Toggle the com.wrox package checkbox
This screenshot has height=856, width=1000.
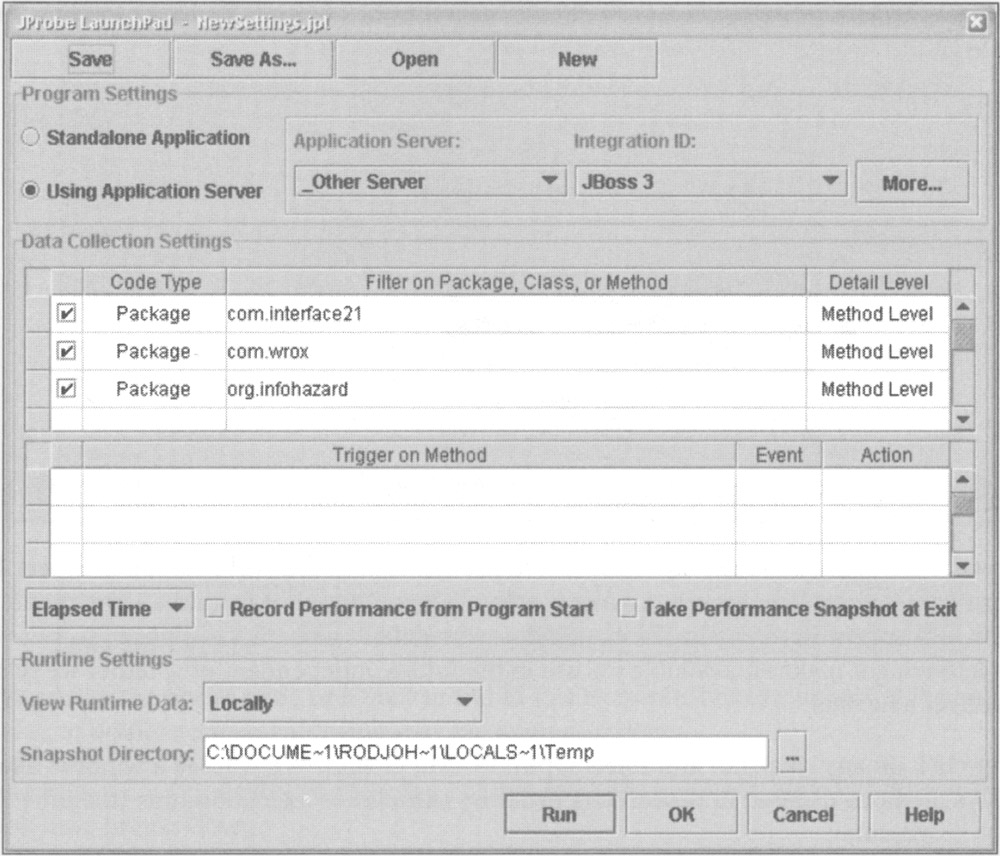66,352
